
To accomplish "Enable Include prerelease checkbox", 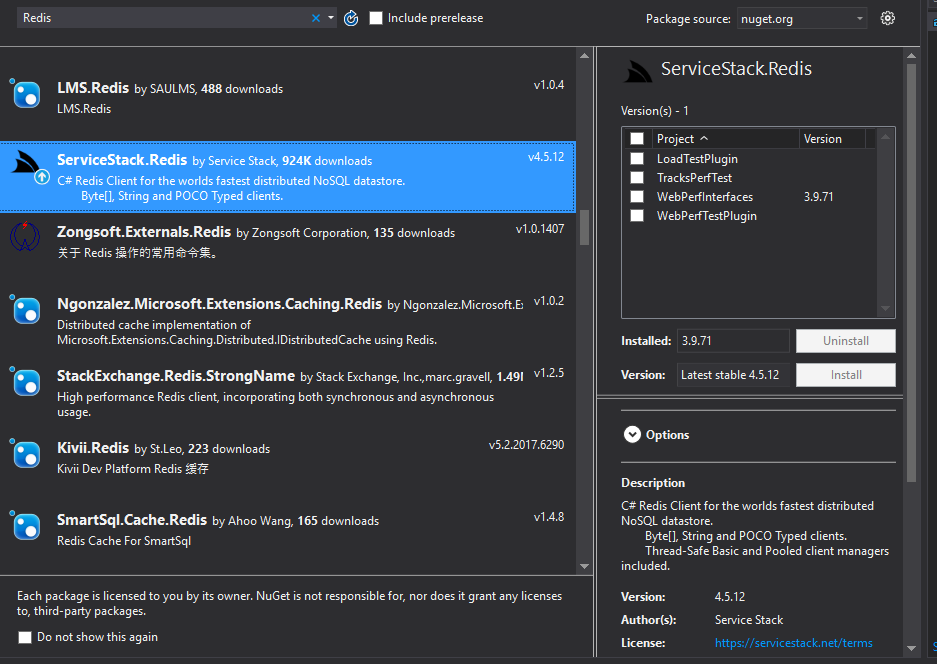I will point(376,18).
